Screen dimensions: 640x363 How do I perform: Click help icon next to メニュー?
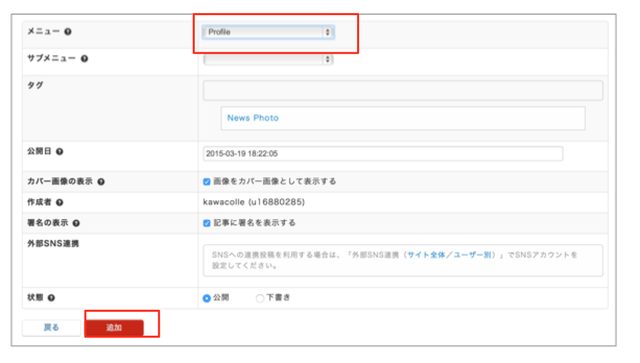[x=68, y=31]
